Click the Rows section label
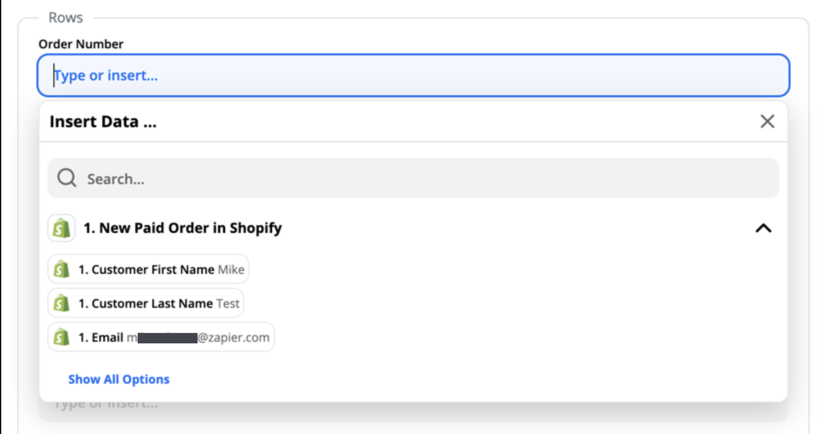 point(66,17)
